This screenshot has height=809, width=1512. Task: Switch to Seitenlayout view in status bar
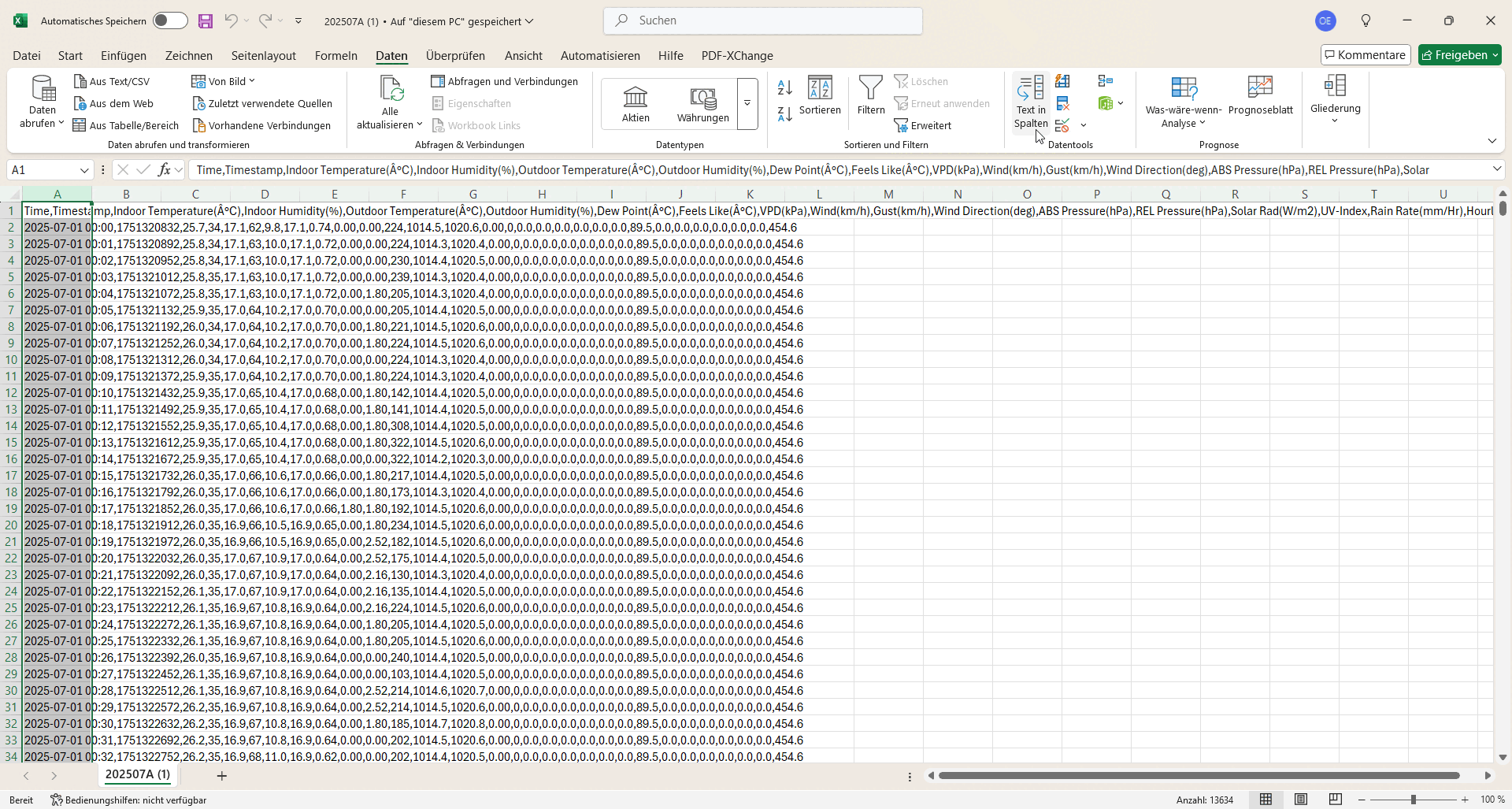pyautogui.click(x=1301, y=800)
